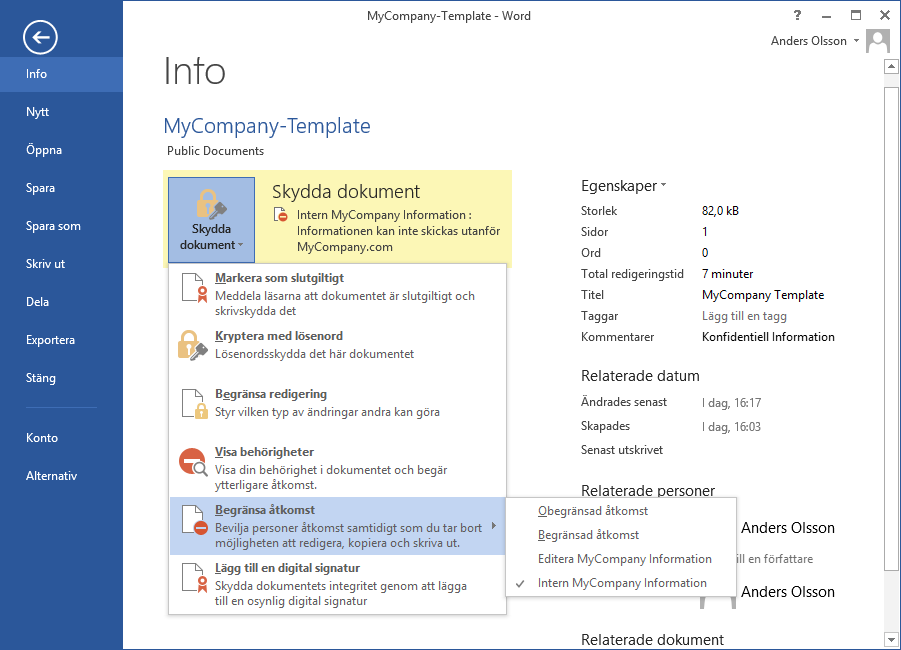Click the Visa behörigheter magnifier icon
The height and width of the screenshot is (650, 901).
tap(192, 461)
